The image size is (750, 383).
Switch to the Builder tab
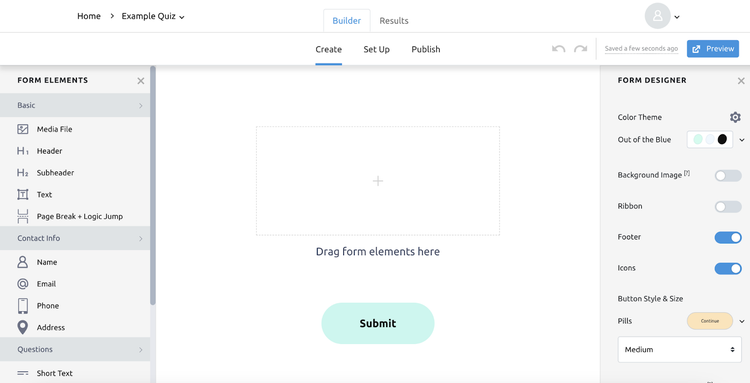[x=346, y=21]
